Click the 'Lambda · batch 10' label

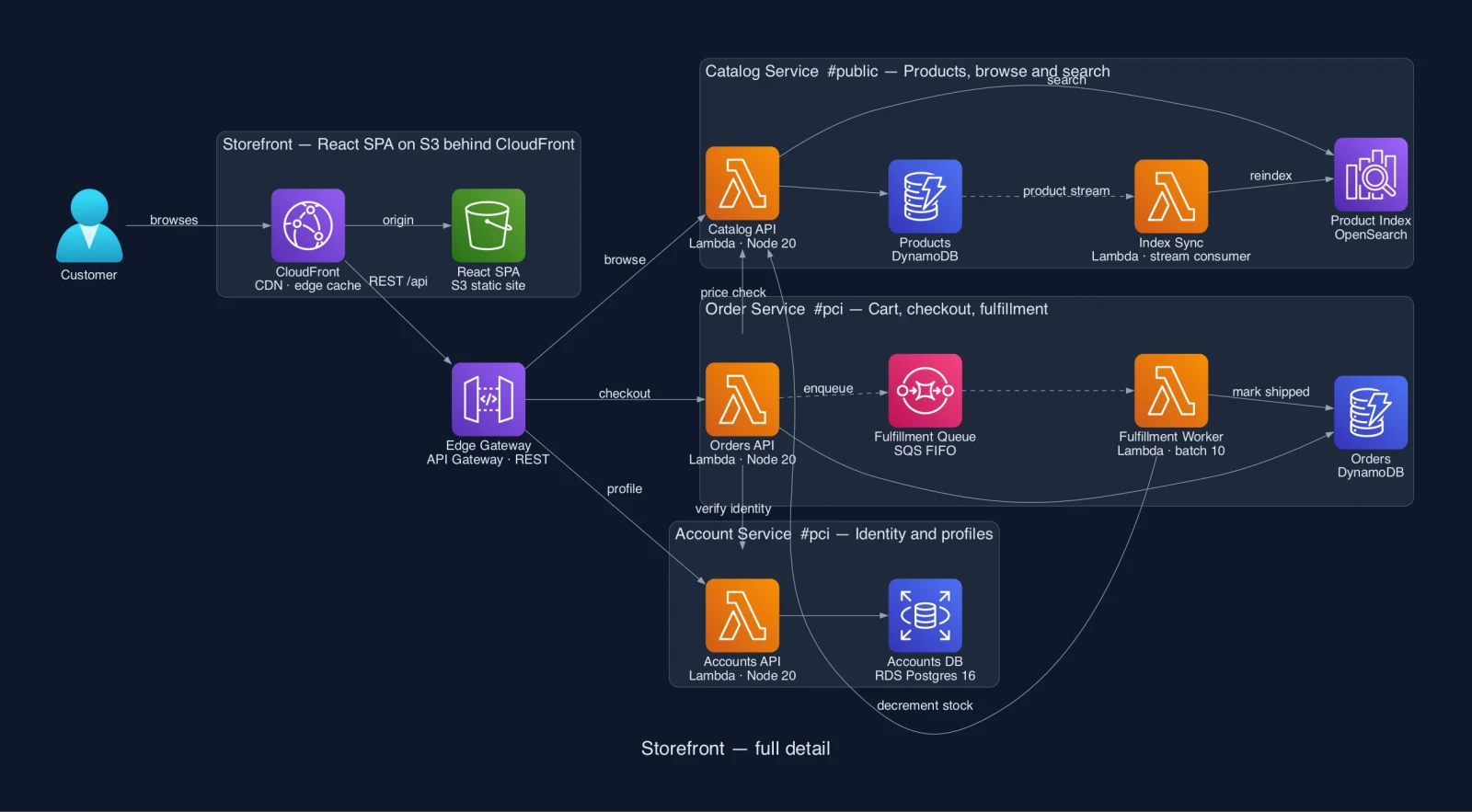[x=1171, y=451]
